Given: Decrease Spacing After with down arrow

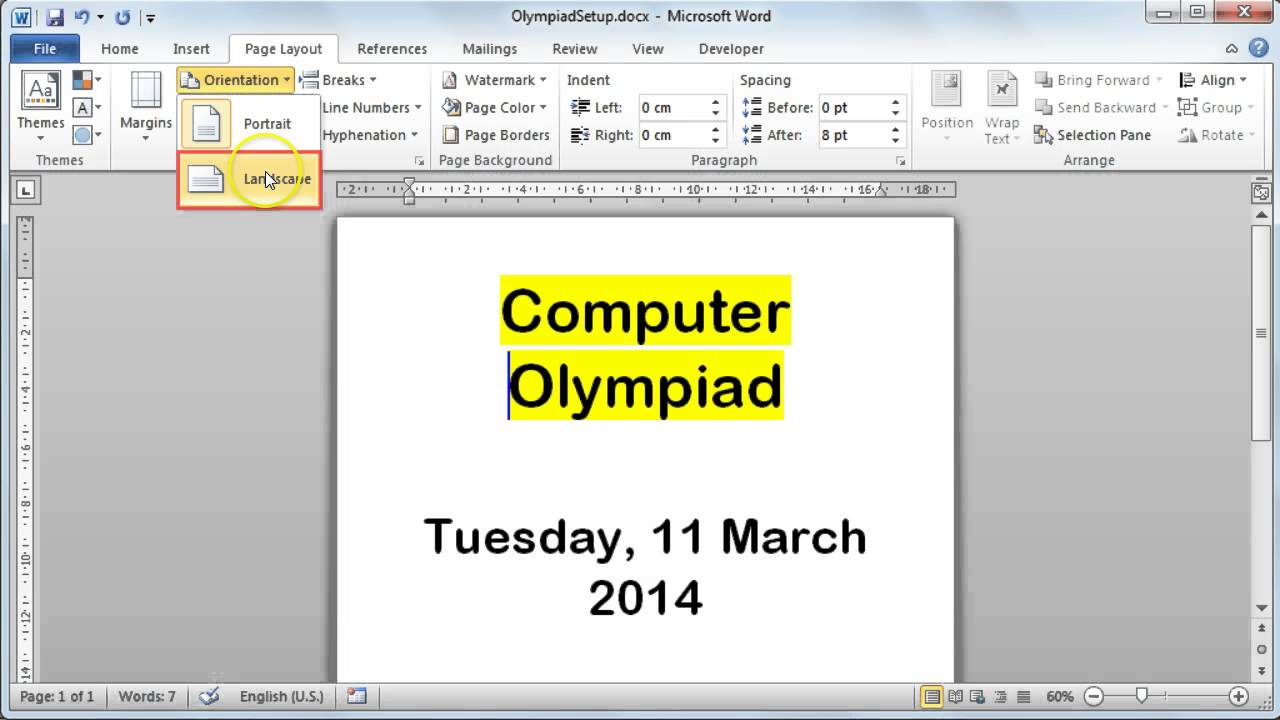Looking at the screenshot, I should tap(895, 141).
